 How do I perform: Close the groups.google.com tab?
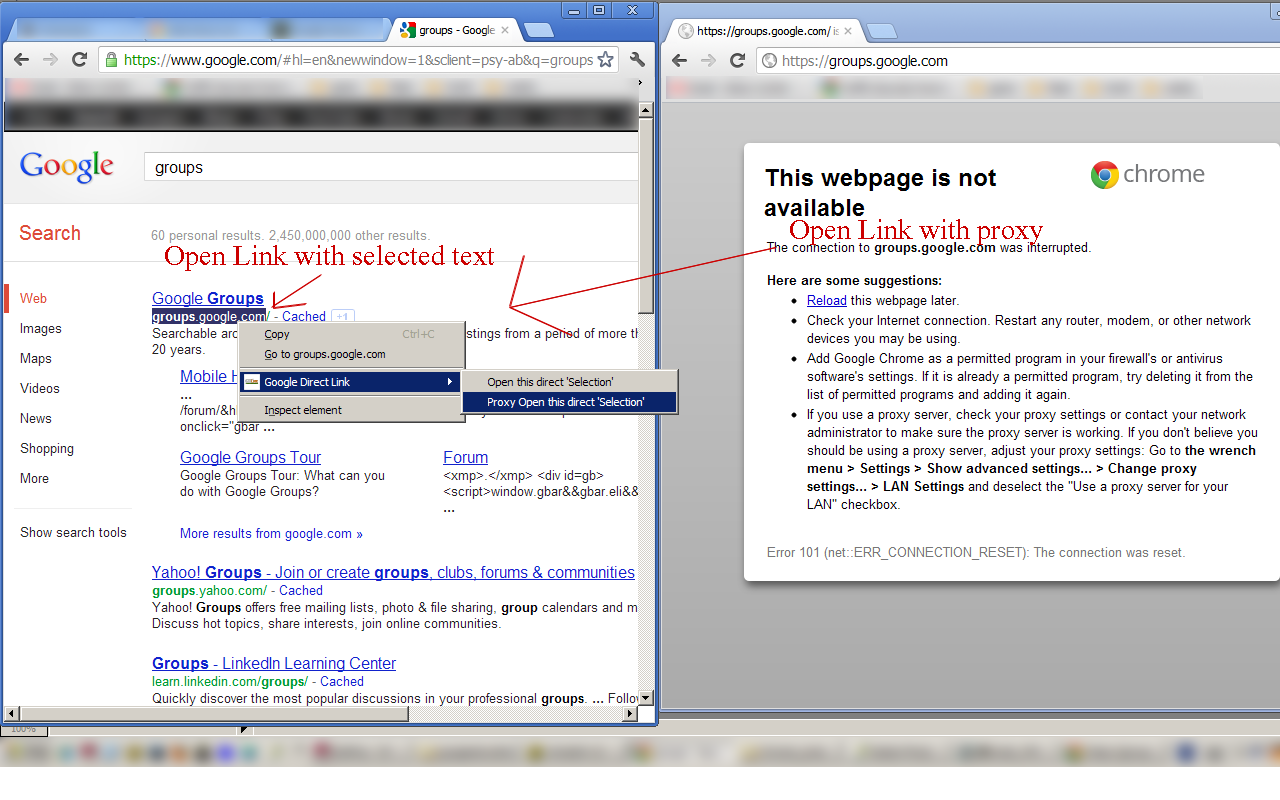[848, 31]
